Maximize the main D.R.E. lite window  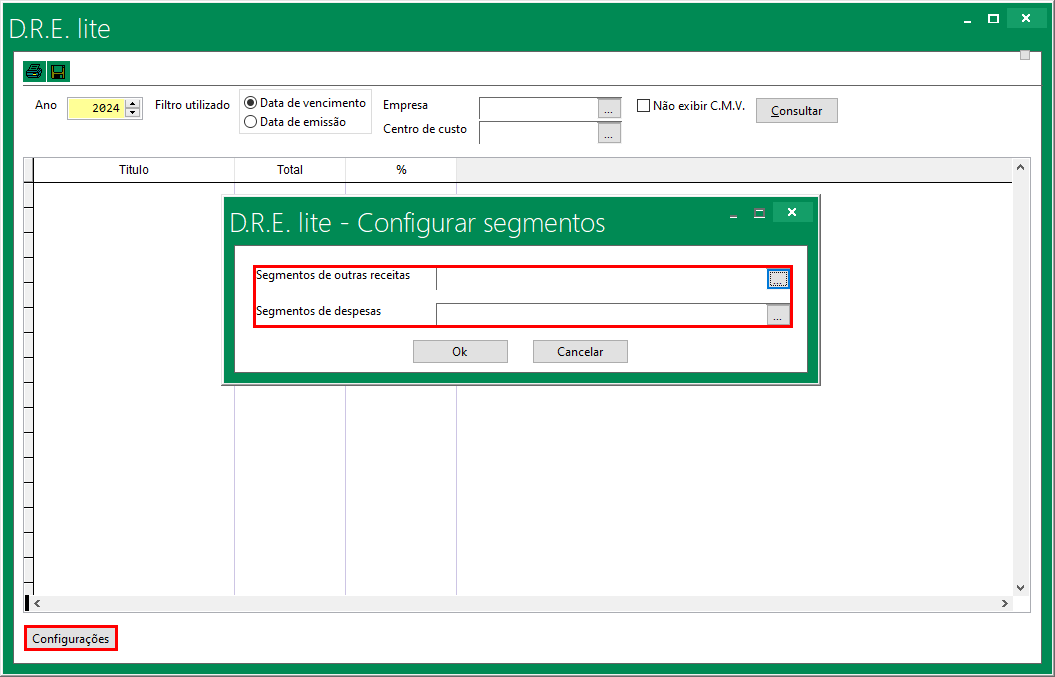tap(993, 18)
